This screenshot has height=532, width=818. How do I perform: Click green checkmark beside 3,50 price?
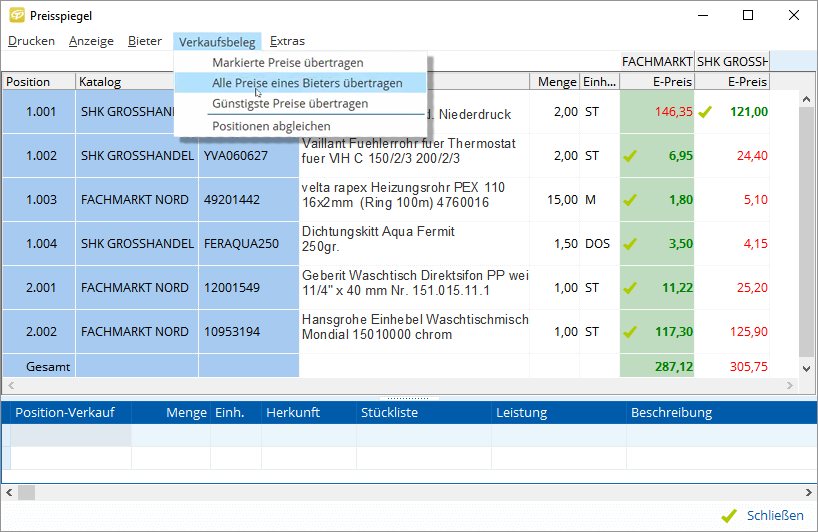tap(630, 244)
